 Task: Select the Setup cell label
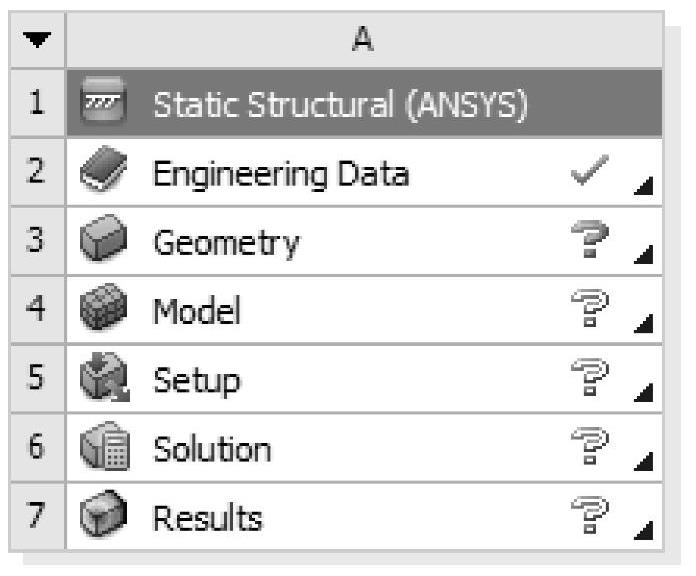click(196, 380)
